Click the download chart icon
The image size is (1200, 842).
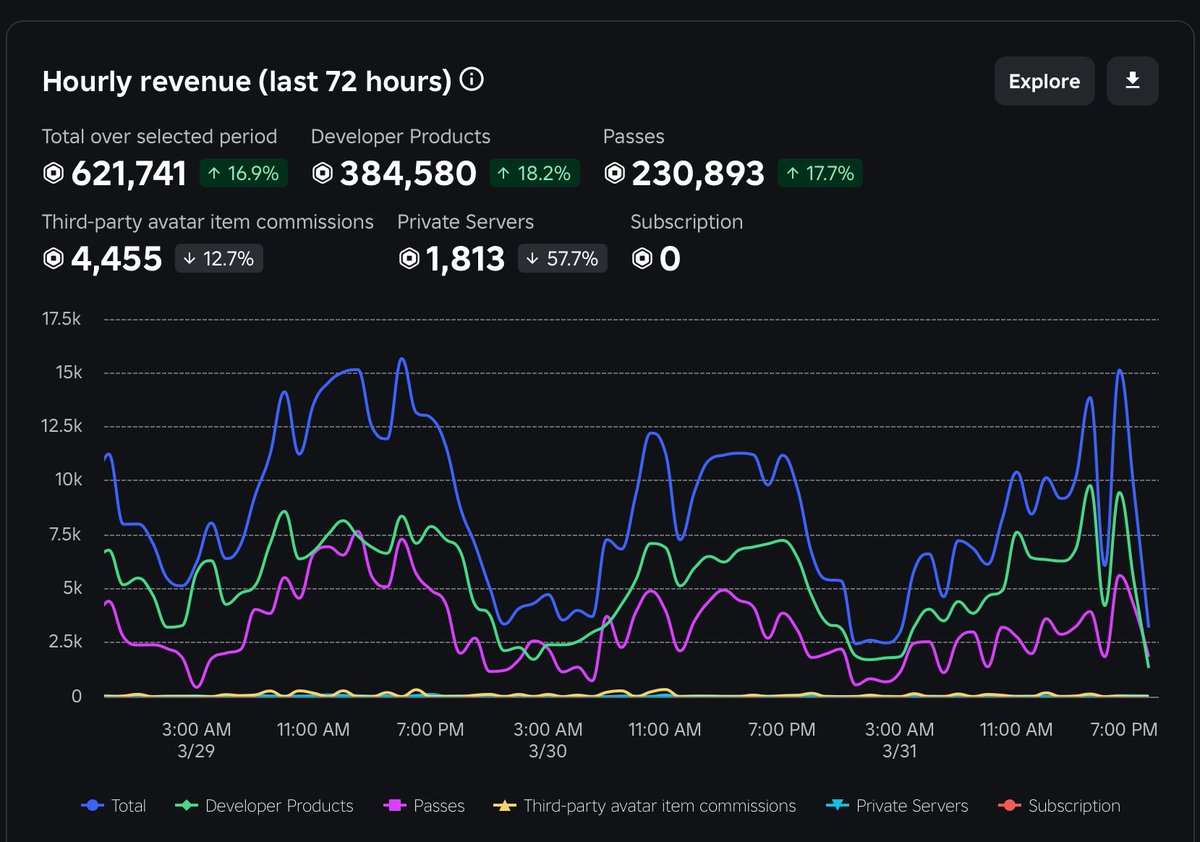1132,81
